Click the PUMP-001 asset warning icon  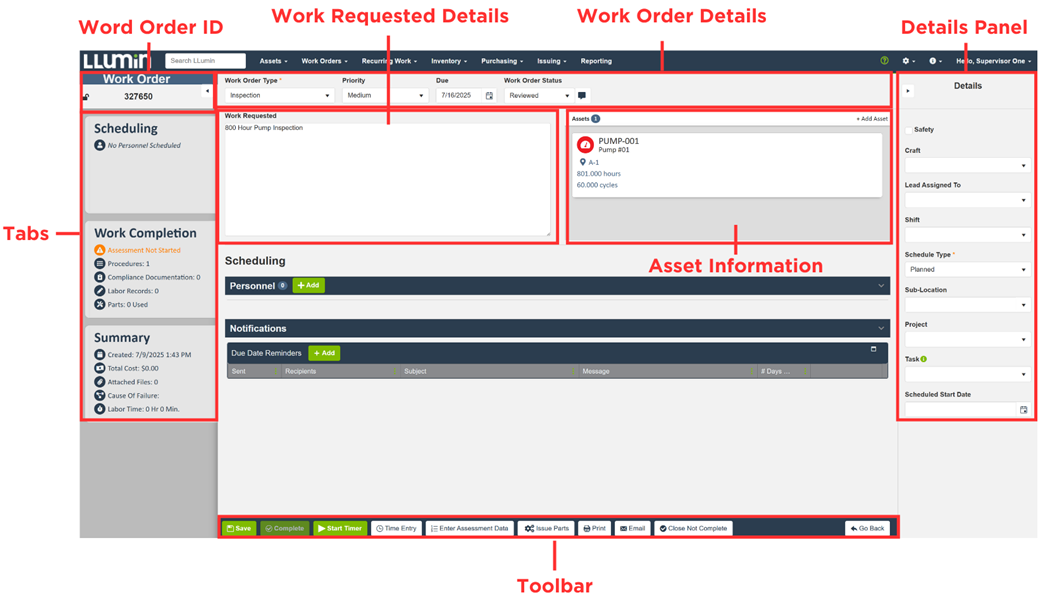coord(585,145)
